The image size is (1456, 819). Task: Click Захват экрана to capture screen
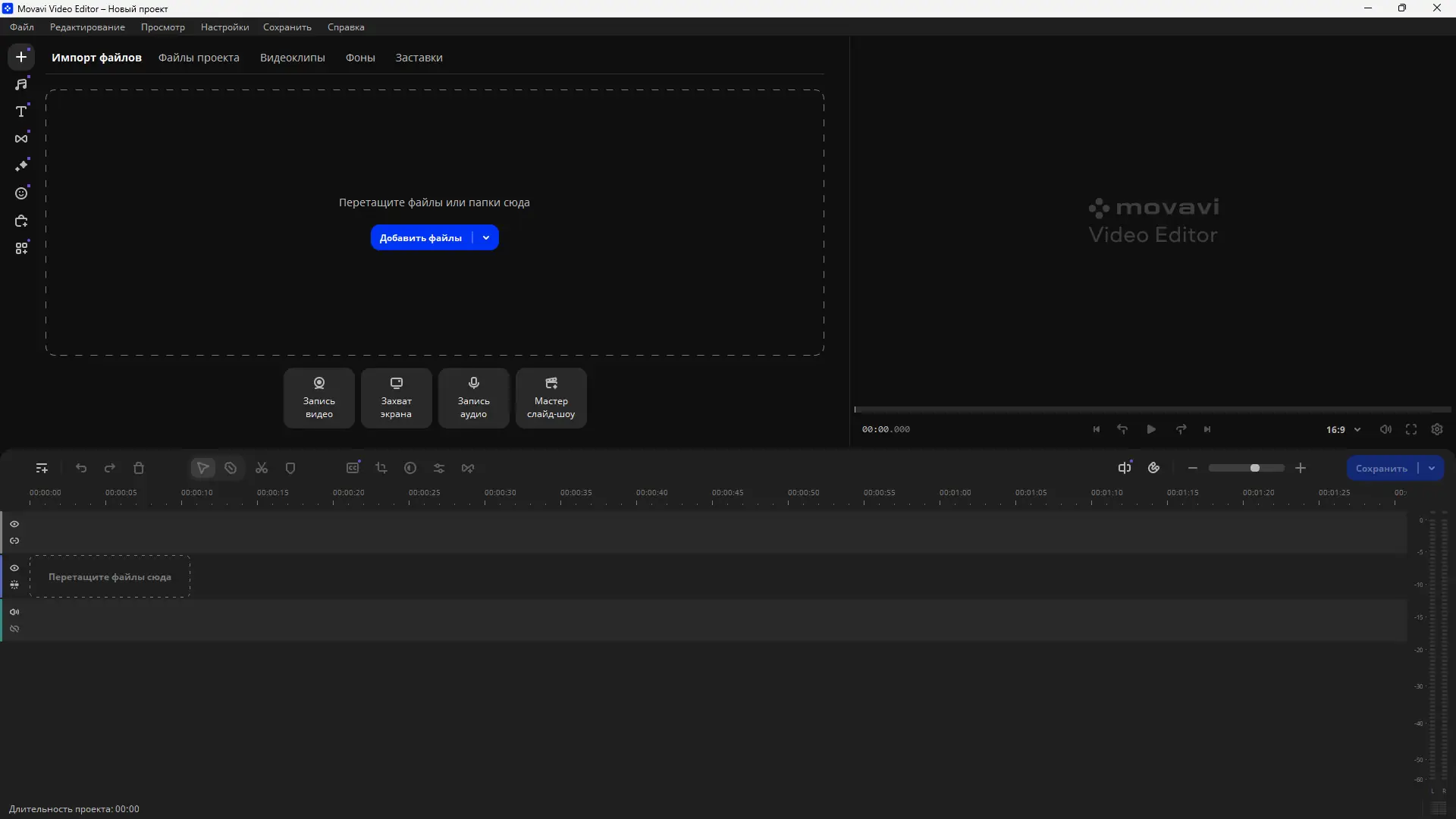(396, 397)
